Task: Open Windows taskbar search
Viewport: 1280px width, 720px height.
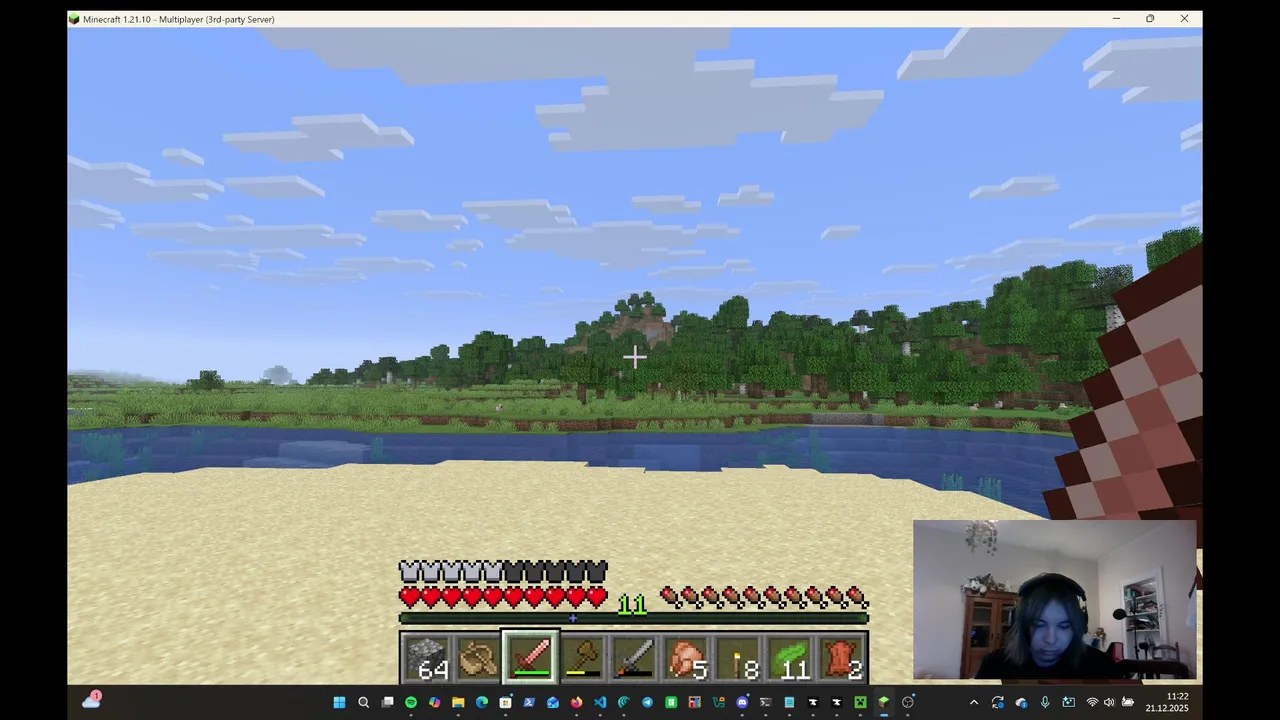Action: (x=364, y=702)
